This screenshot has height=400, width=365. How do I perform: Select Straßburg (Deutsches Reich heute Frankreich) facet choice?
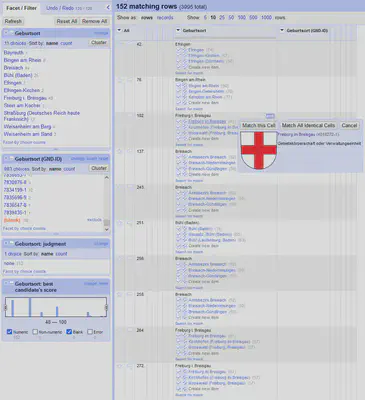42,116
